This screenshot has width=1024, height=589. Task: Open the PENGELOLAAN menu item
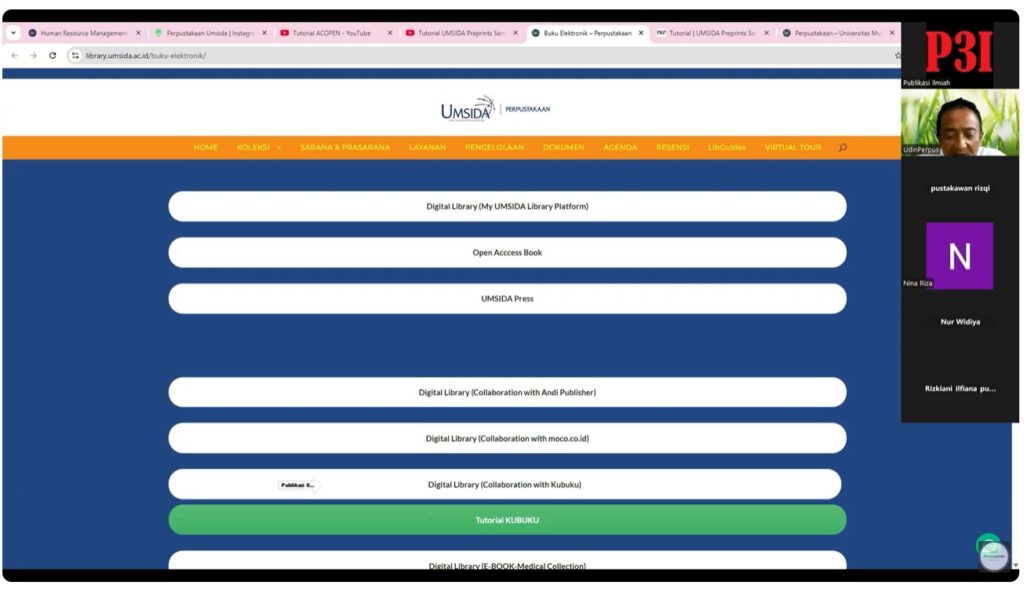494,148
